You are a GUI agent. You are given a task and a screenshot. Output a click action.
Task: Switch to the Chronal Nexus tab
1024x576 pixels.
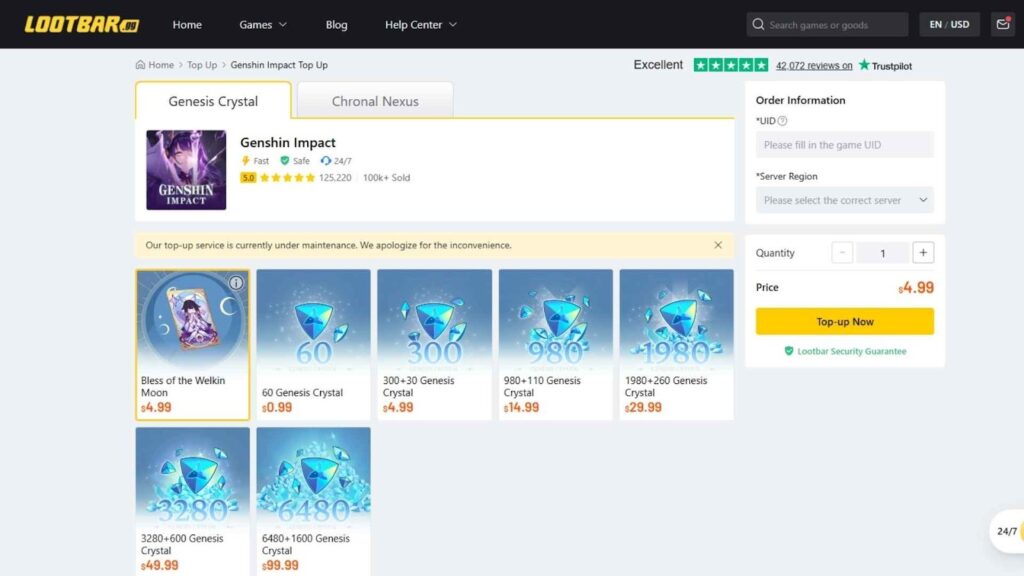click(375, 101)
